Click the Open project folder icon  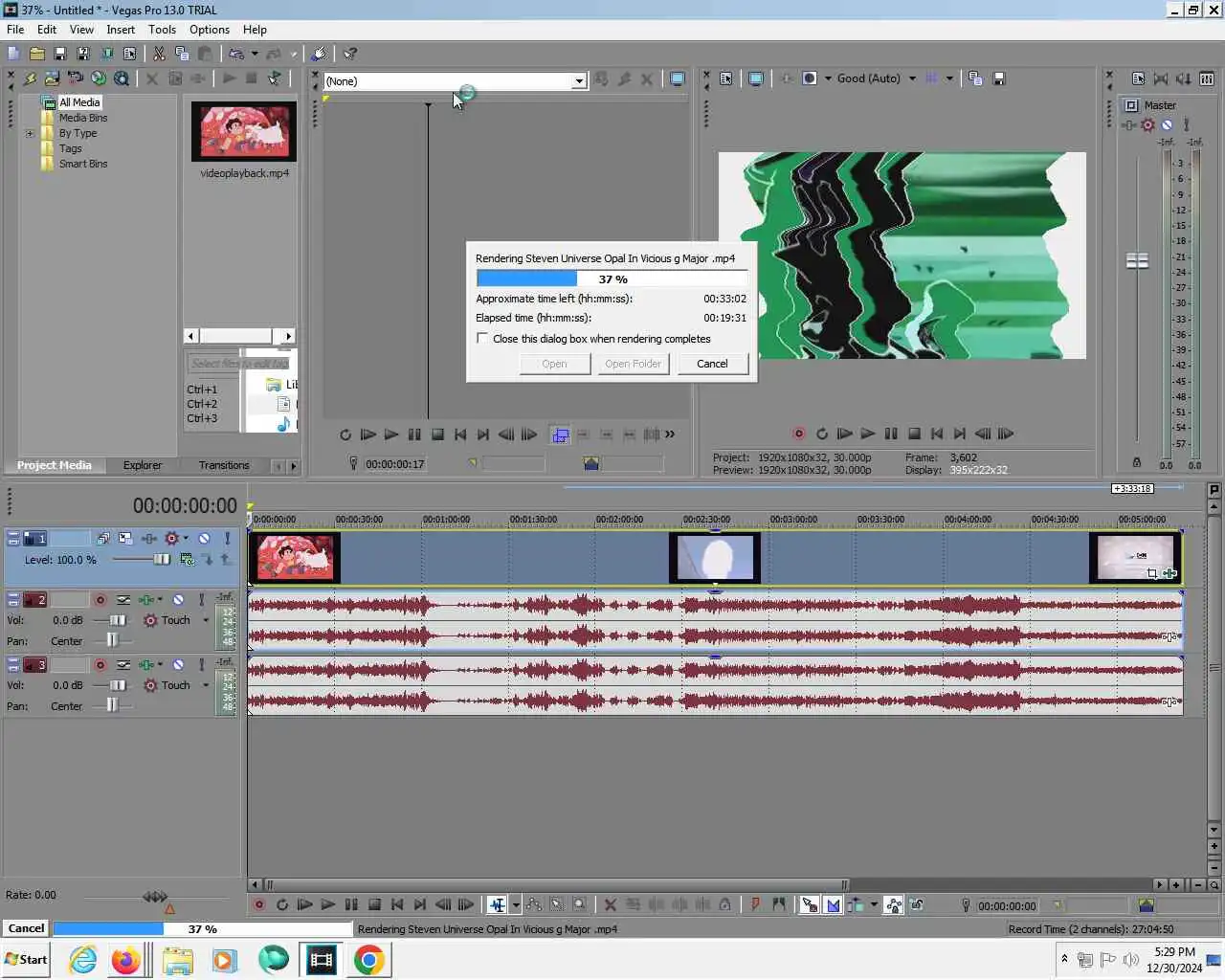[x=36, y=54]
